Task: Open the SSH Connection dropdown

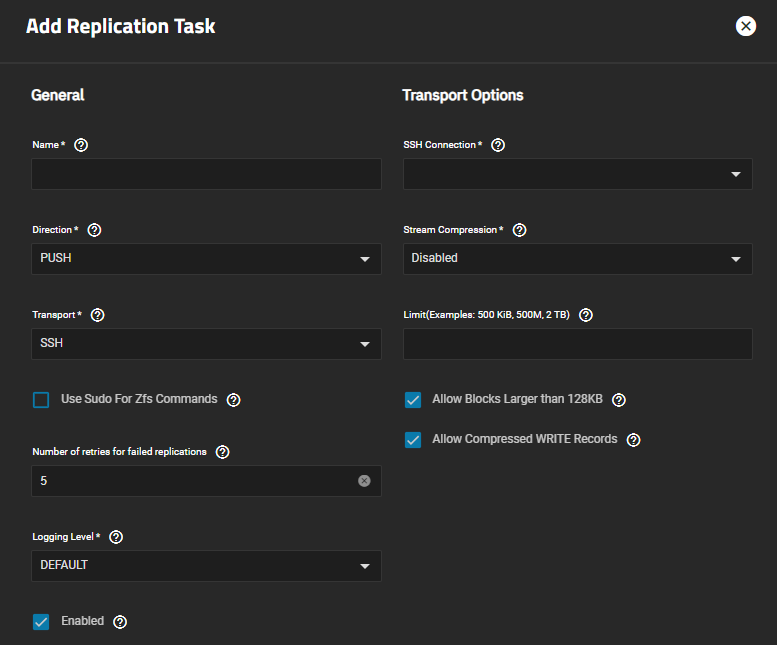Action: pyautogui.click(x=577, y=174)
